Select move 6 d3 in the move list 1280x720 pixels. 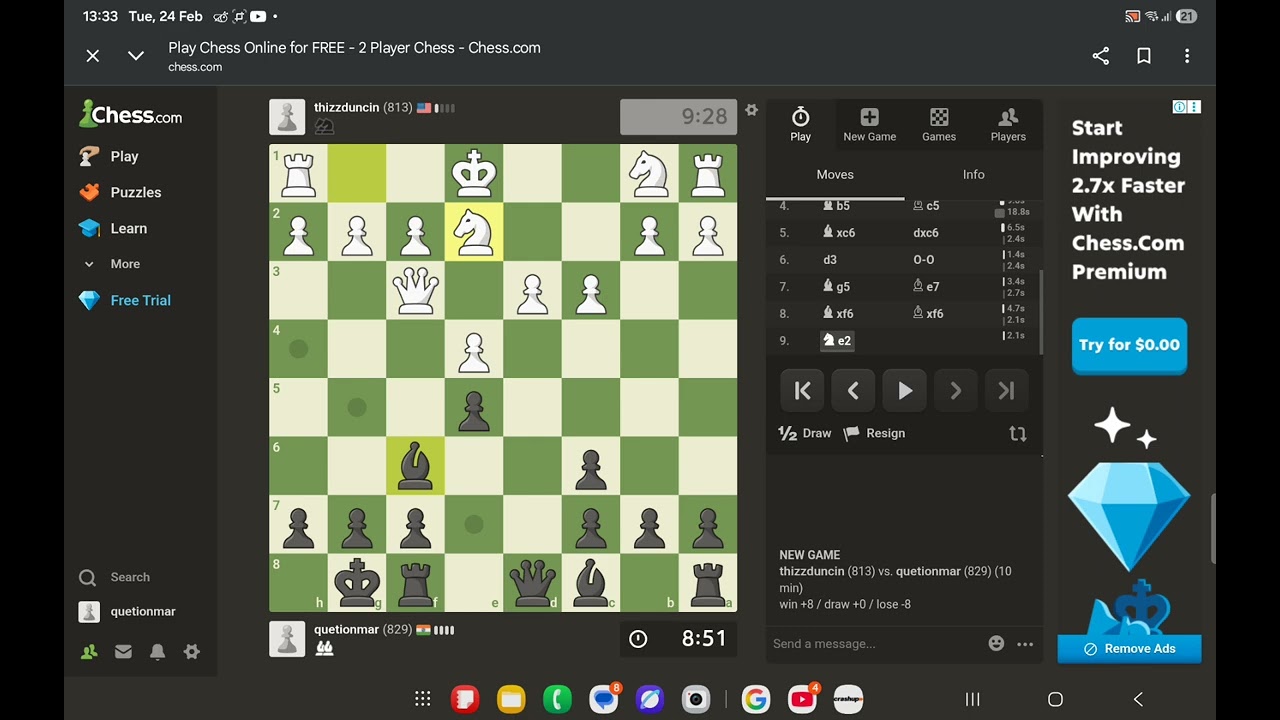[x=830, y=260]
